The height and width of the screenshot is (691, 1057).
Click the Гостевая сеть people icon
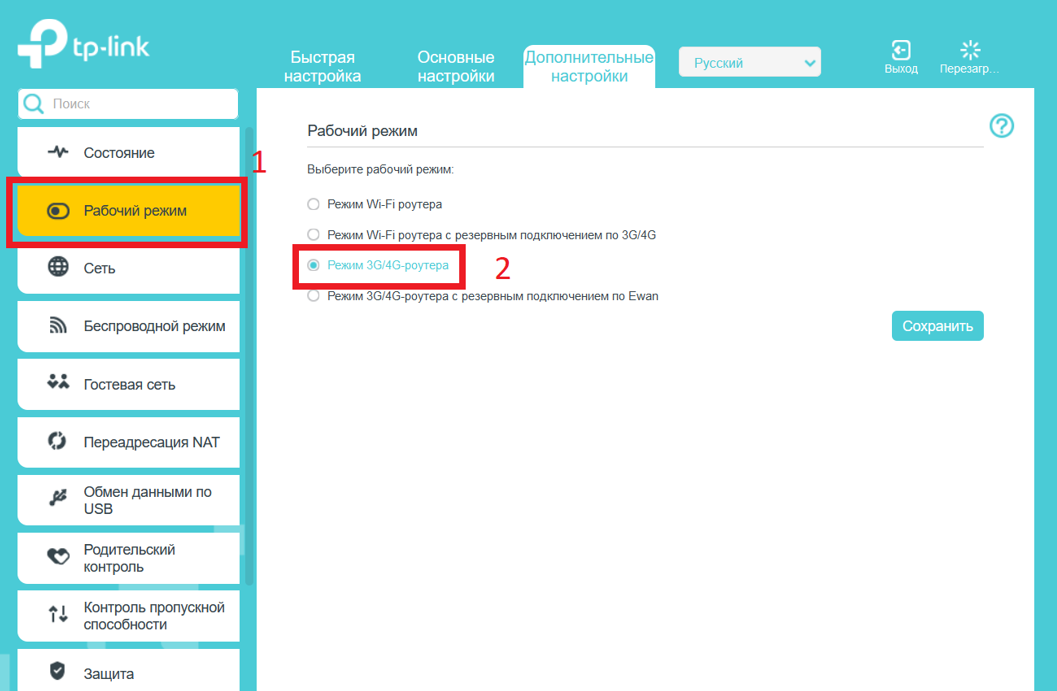[x=58, y=383]
